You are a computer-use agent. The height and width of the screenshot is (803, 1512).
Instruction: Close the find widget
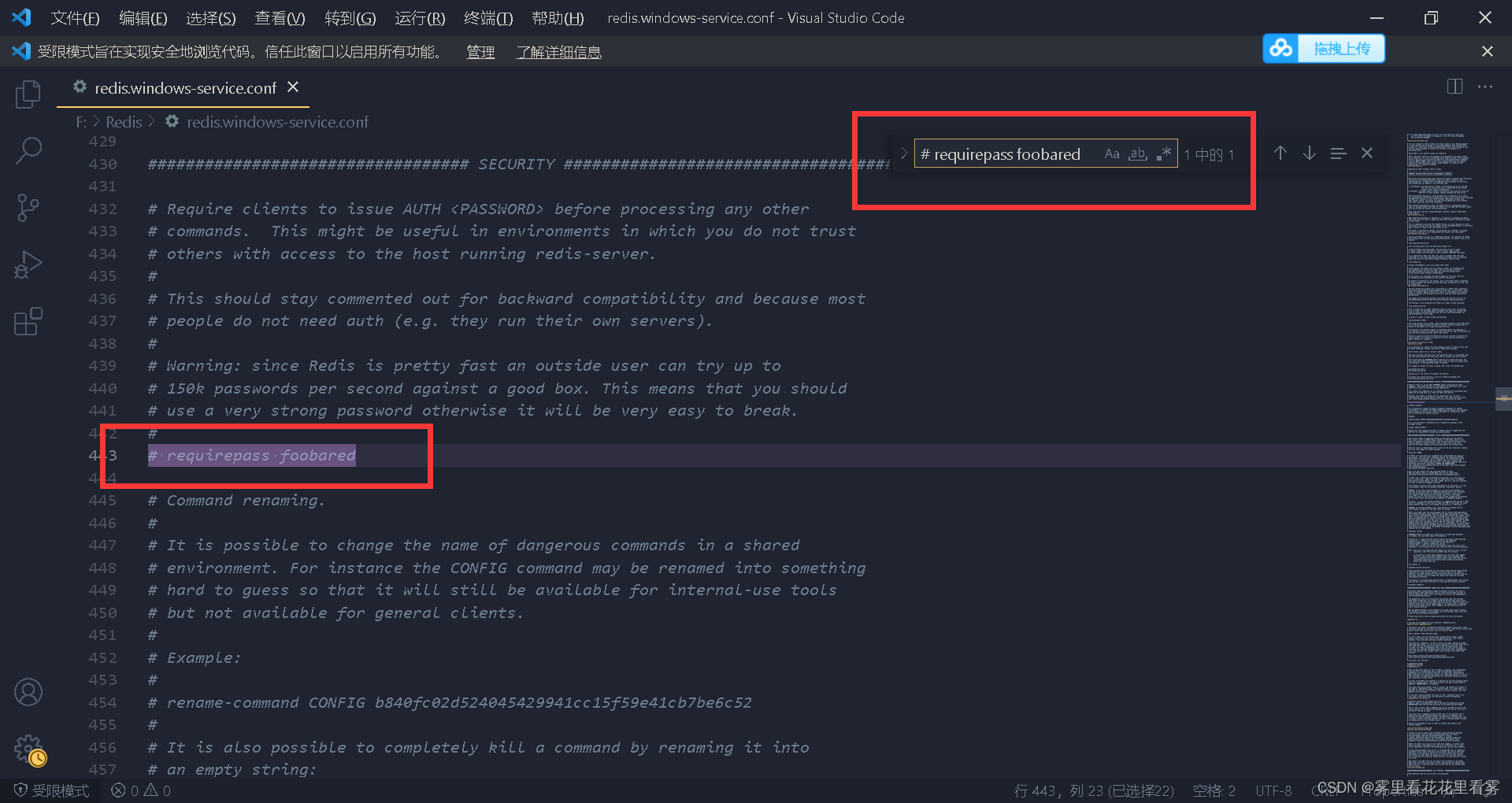[1367, 154]
